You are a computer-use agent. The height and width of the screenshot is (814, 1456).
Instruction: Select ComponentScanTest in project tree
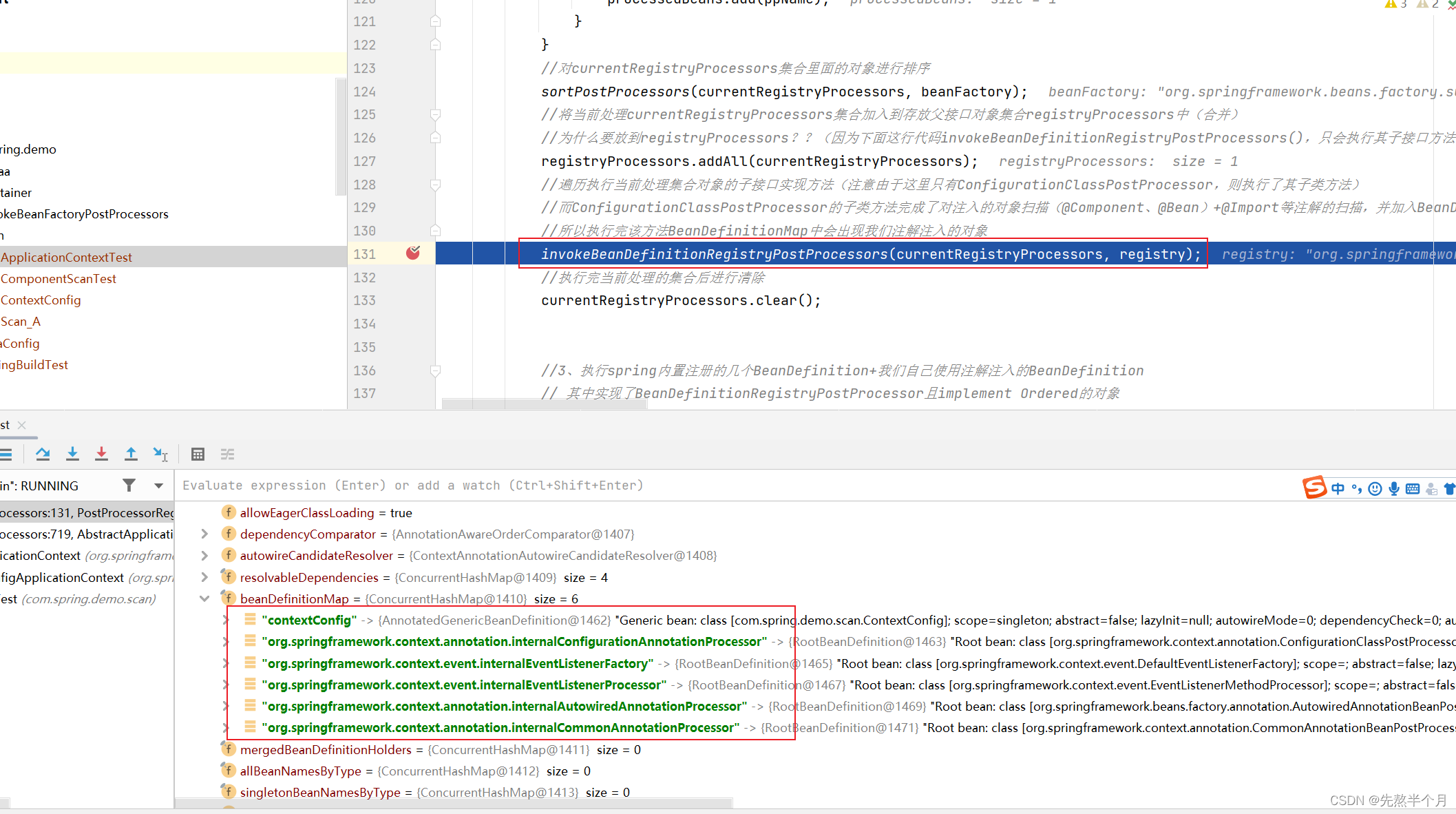click(59, 278)
